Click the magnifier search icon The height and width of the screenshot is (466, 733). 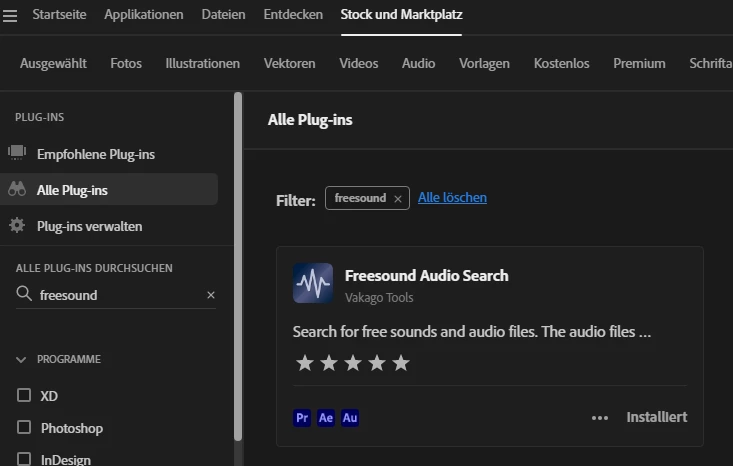tap(24, 294)
